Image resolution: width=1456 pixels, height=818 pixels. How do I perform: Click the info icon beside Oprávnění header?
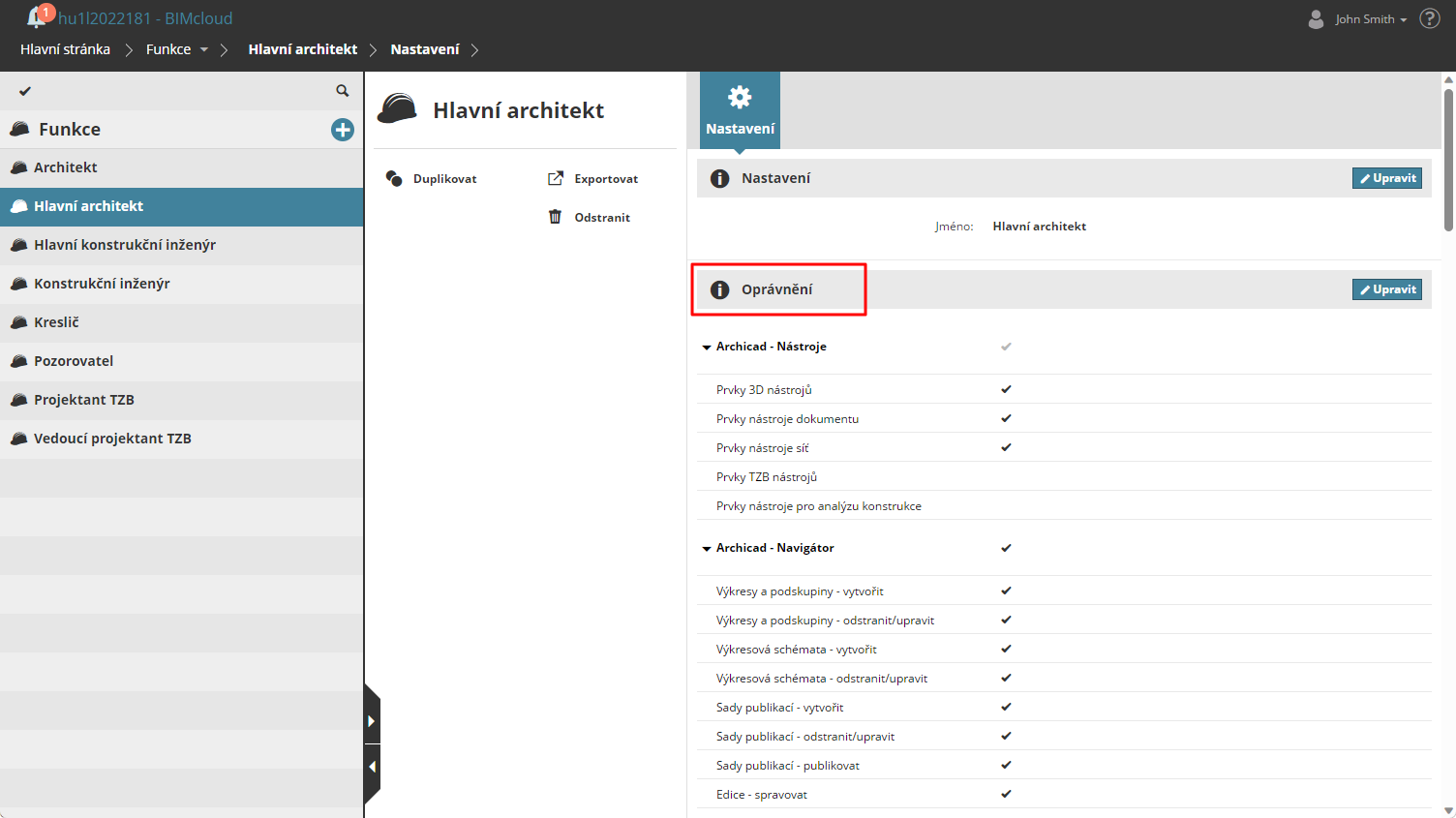[719, 289]
